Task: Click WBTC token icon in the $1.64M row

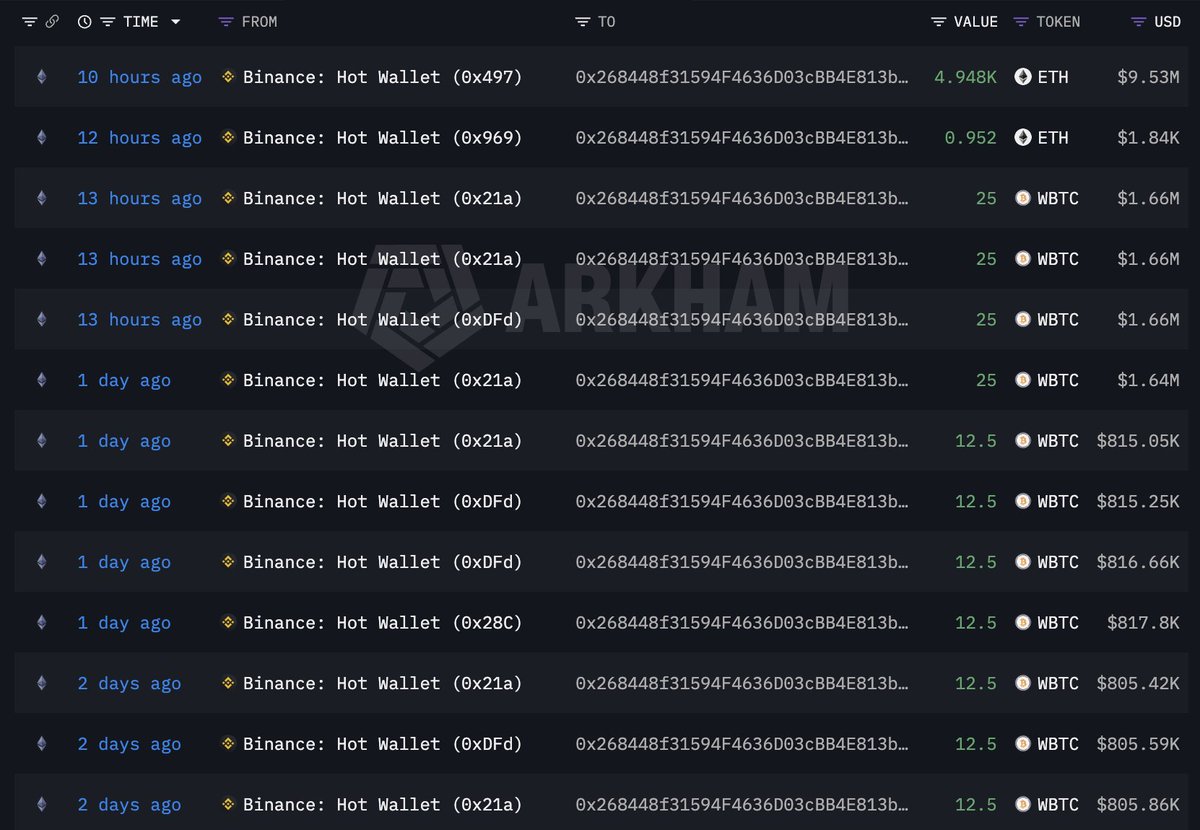Action: click(x=1023, y=380)
